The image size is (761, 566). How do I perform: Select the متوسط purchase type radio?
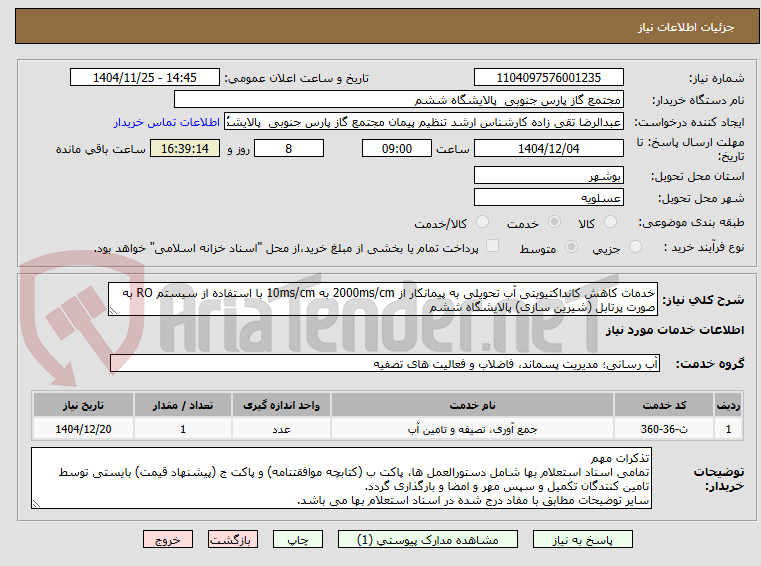tap(571, 247)
